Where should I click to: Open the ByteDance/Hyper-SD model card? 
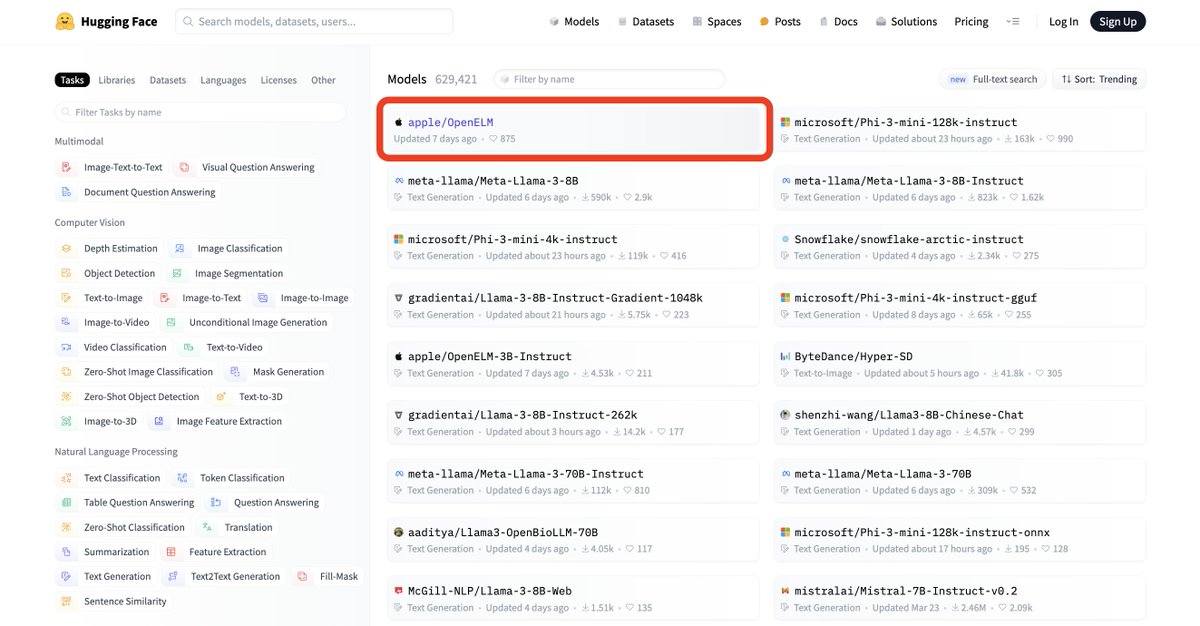tap(960, 364)
